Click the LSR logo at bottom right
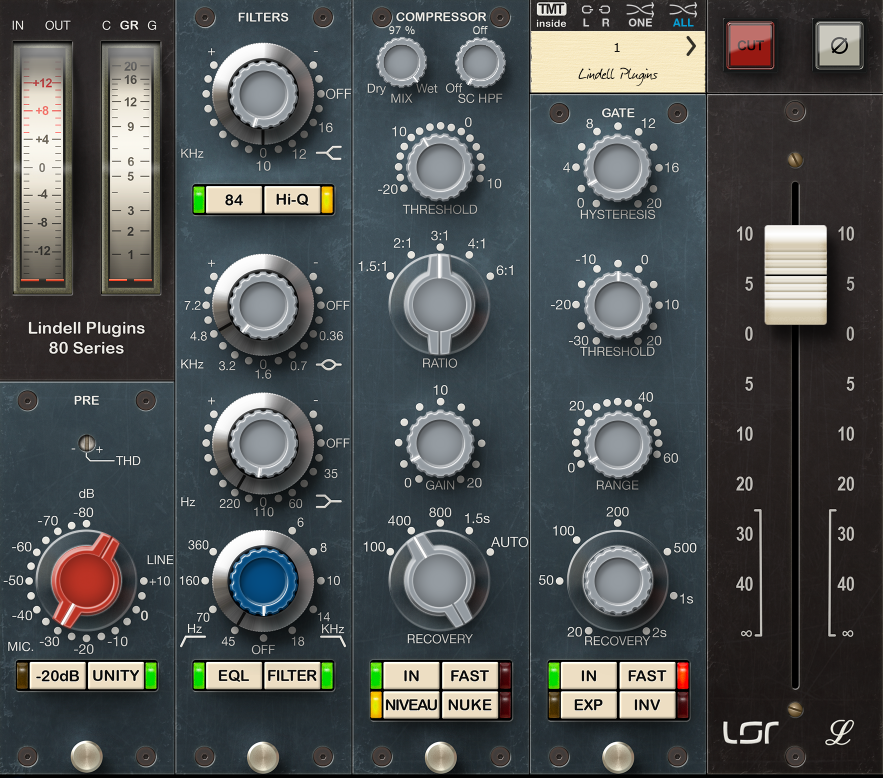This screenshot has width=883, height=778. (x=749, y=733)
